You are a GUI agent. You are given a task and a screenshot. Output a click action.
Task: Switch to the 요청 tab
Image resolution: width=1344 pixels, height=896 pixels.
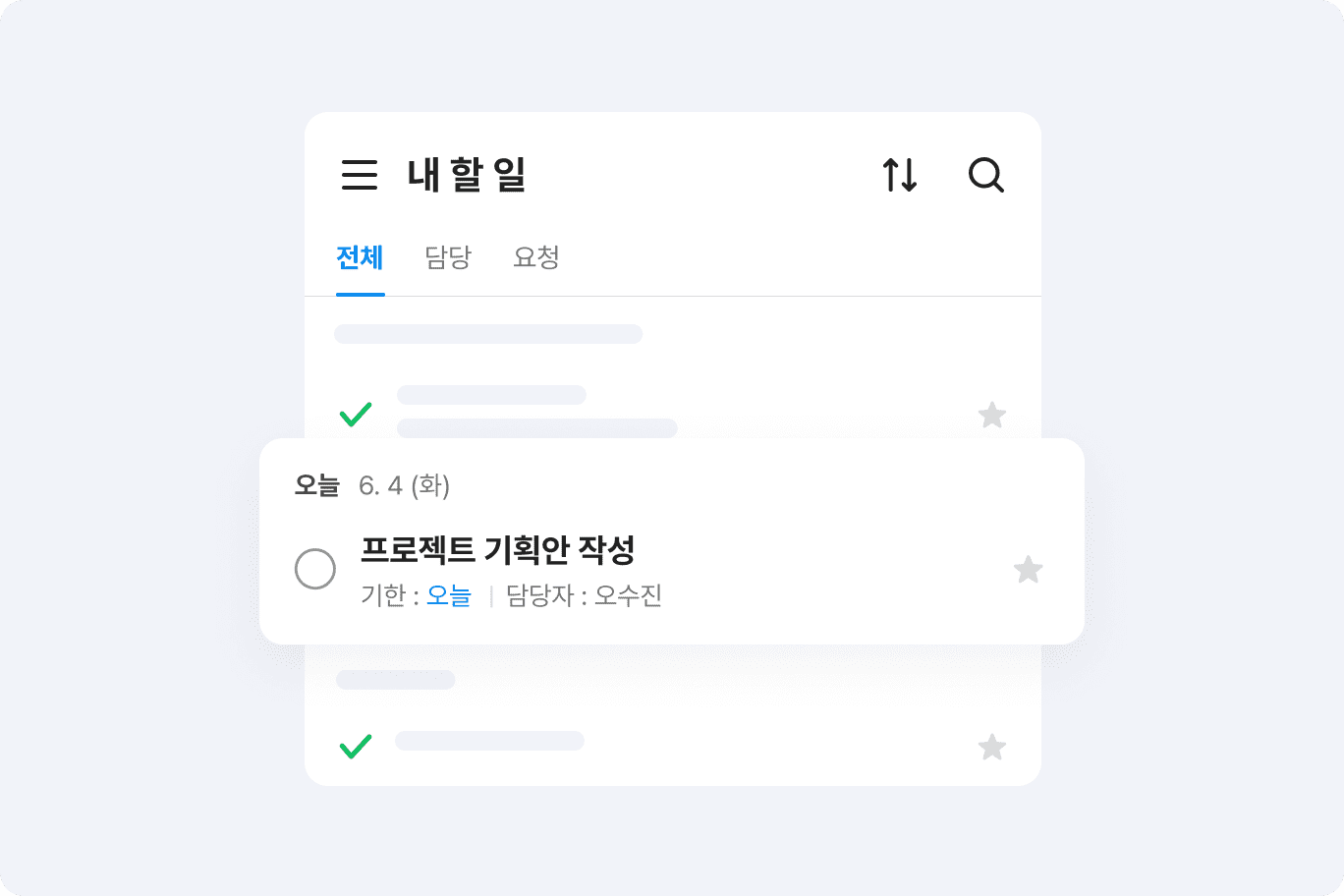coord(536,257)
